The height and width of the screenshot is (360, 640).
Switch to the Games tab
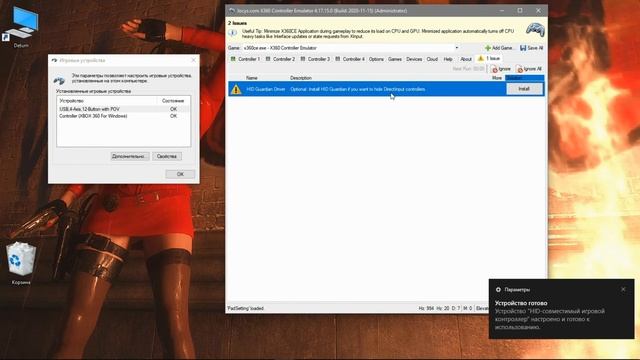coord(395,59)
